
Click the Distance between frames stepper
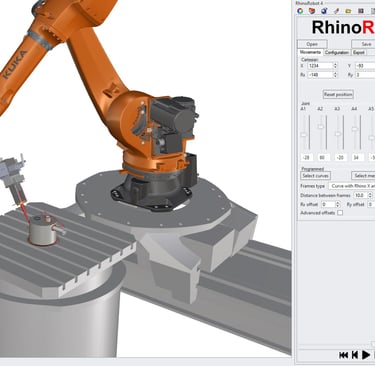click(x=370, y=195)
